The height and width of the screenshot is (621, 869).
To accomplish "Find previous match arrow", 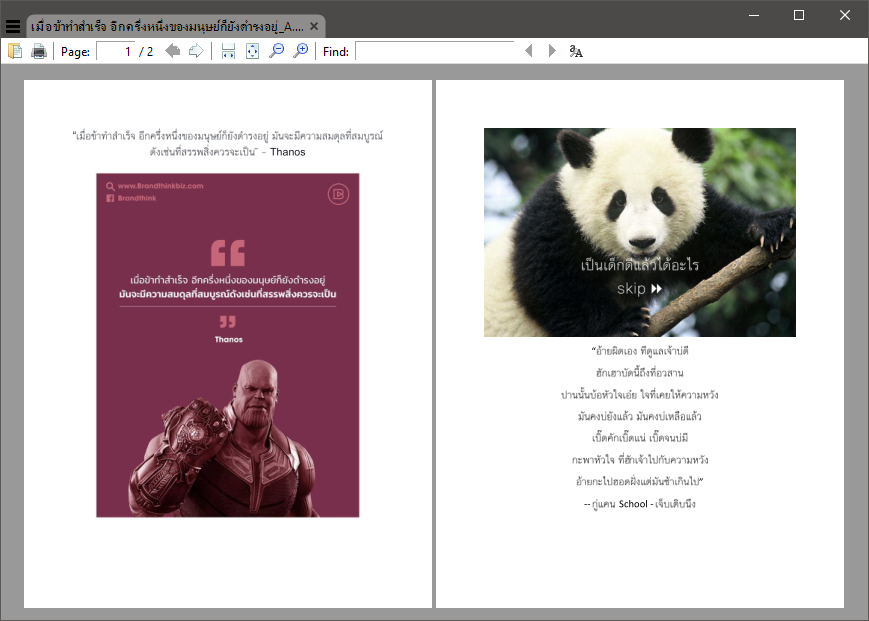I will coord(529,51).
